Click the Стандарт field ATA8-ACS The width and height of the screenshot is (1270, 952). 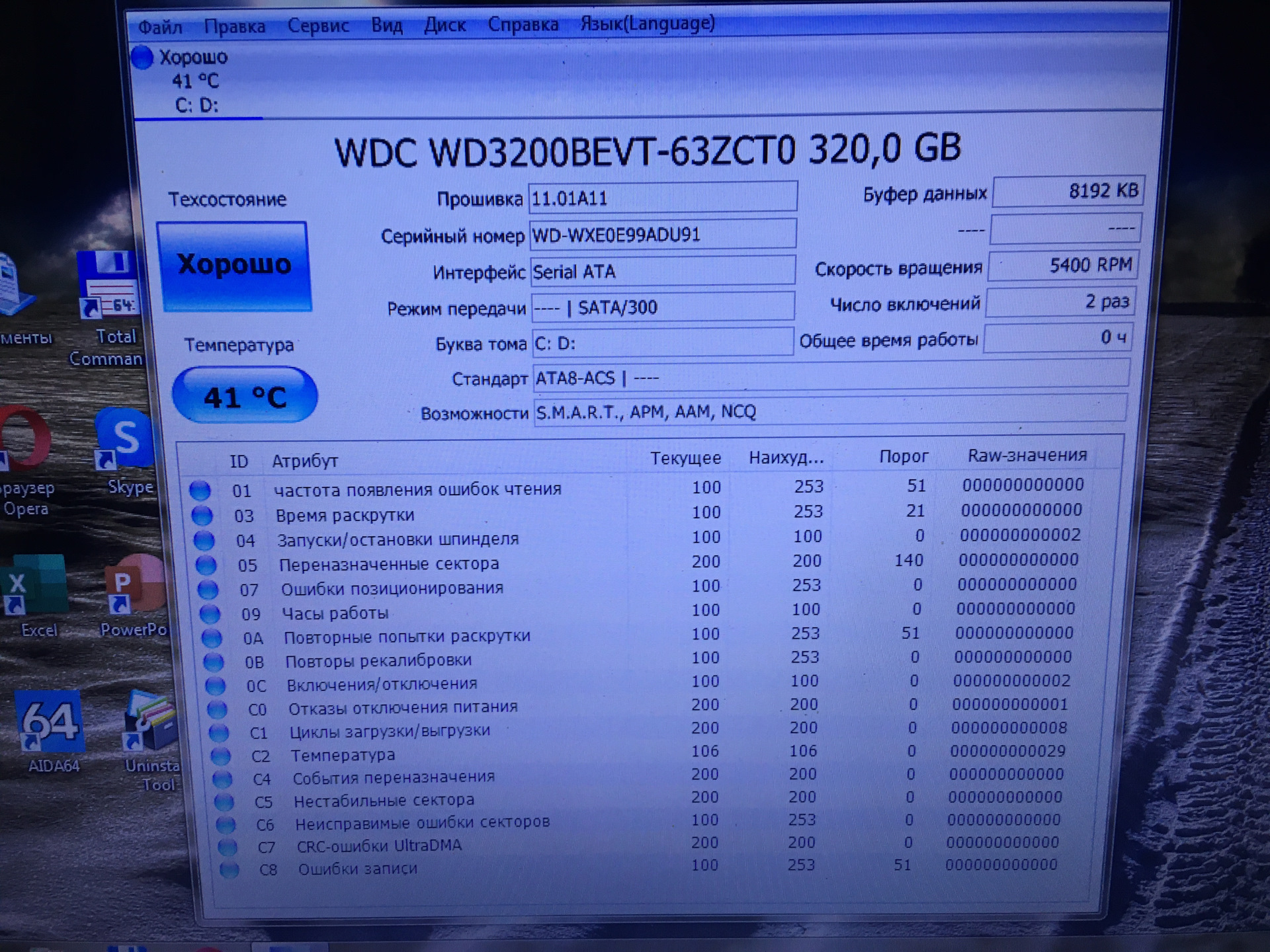click(x=831, y=376)
